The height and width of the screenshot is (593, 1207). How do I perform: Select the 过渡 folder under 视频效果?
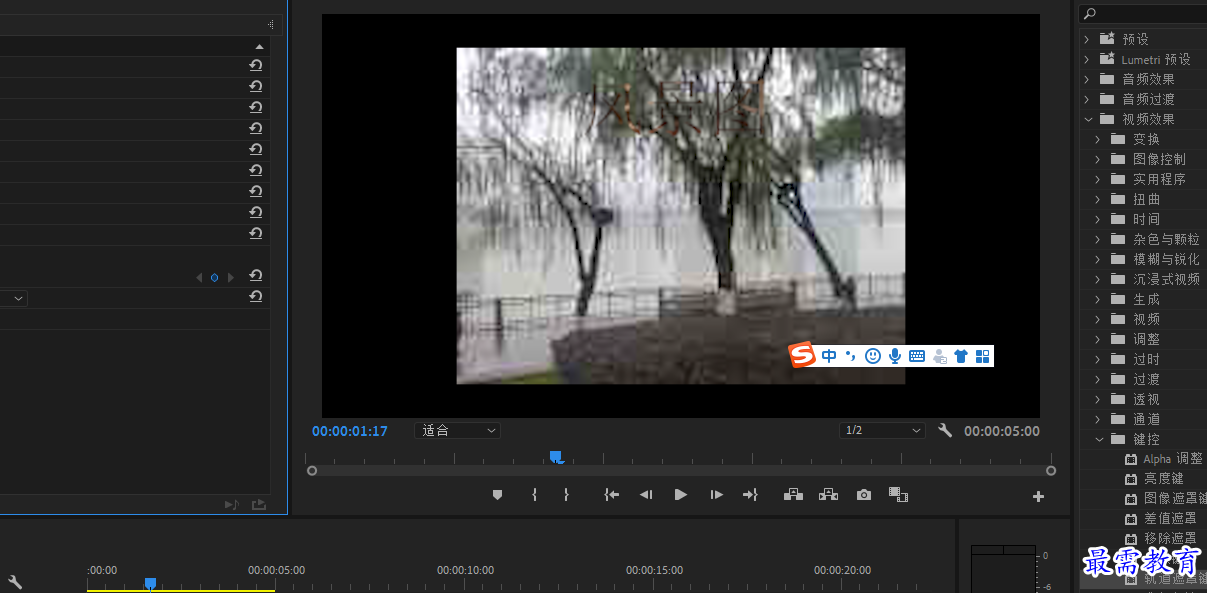coord(1143,379)
